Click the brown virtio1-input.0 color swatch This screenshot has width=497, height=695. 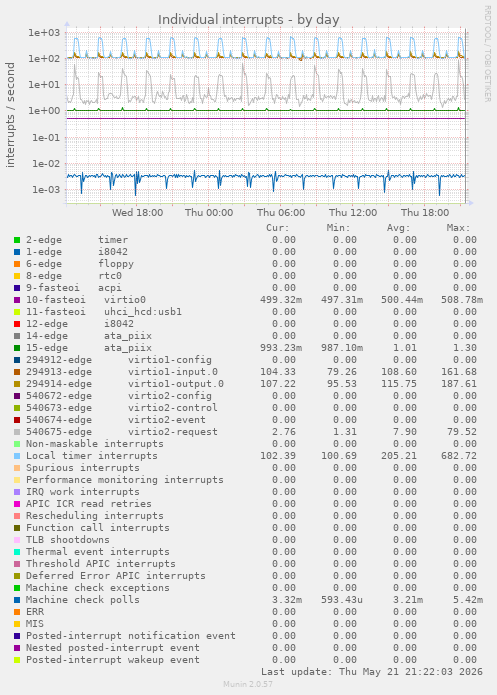pyautogui.click(x=17, y=372)
